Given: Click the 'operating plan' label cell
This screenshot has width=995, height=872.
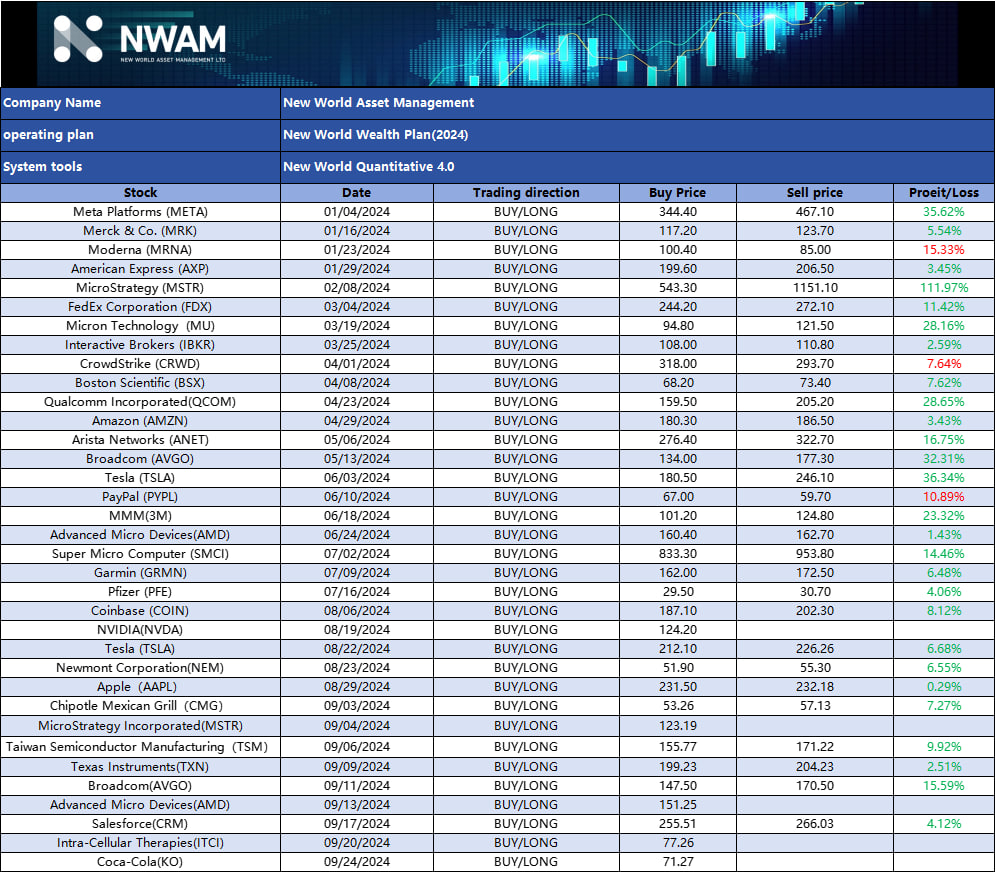Looking at the screenshot, I should point(140,135).
